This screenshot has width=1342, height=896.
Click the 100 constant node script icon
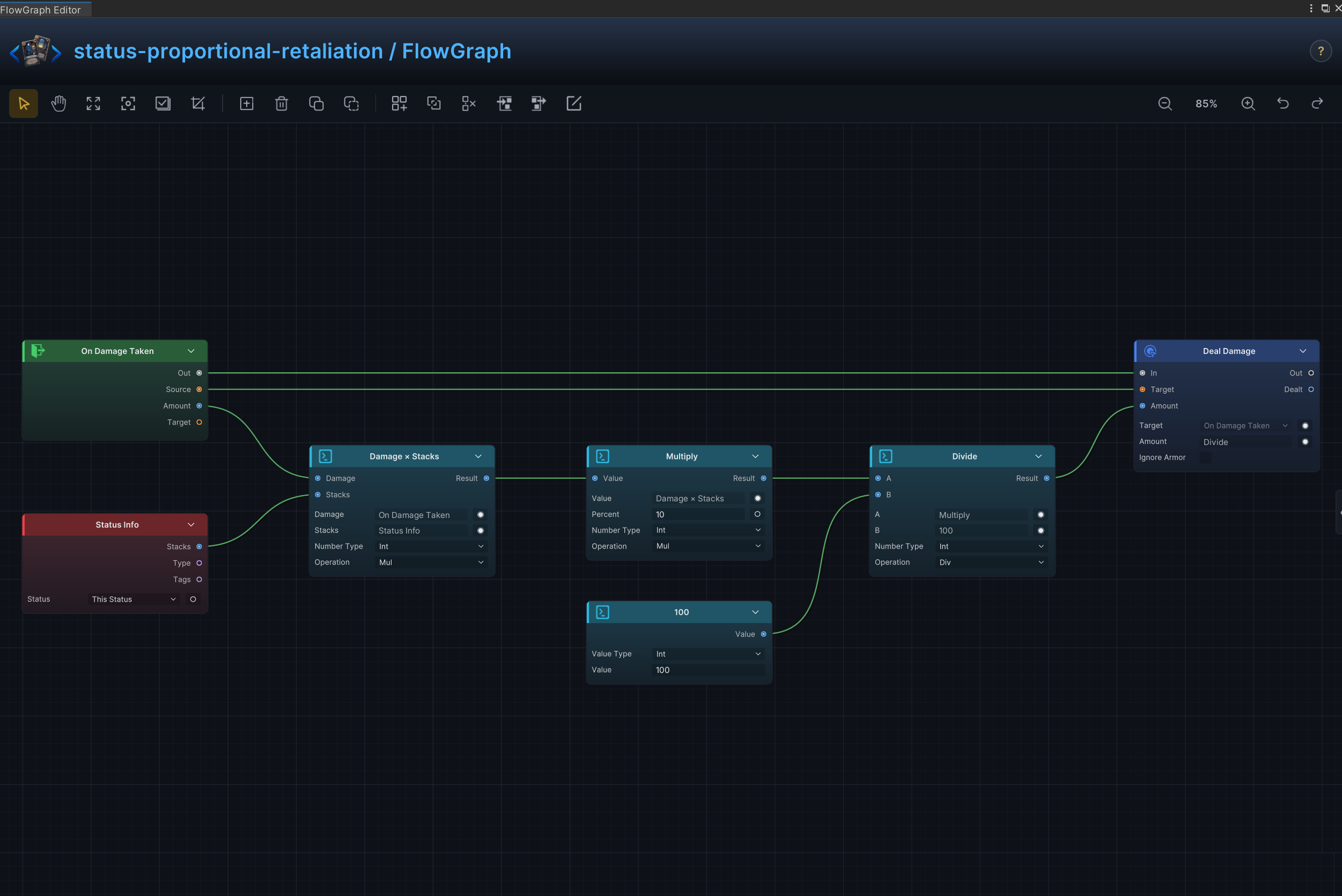tap(602, 612)
